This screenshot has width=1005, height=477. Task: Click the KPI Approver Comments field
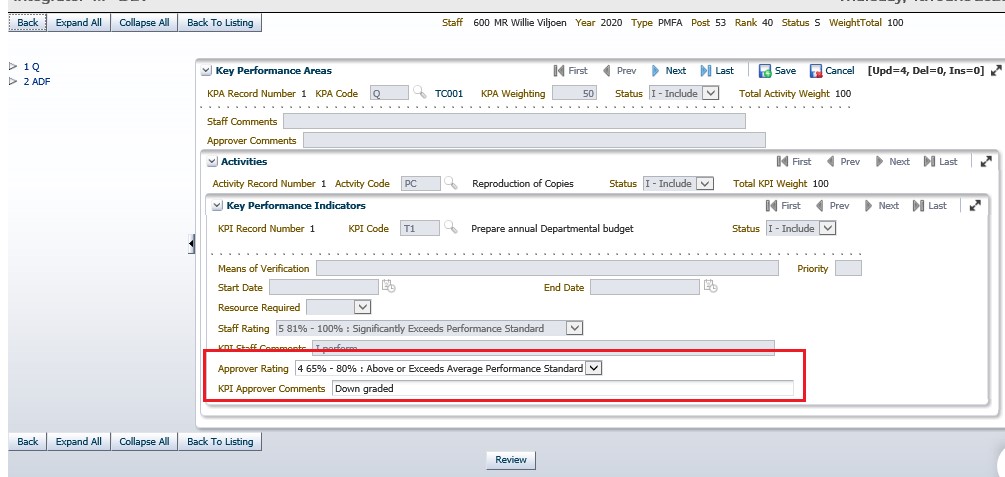pyautogui.click(x=562, y=389)
